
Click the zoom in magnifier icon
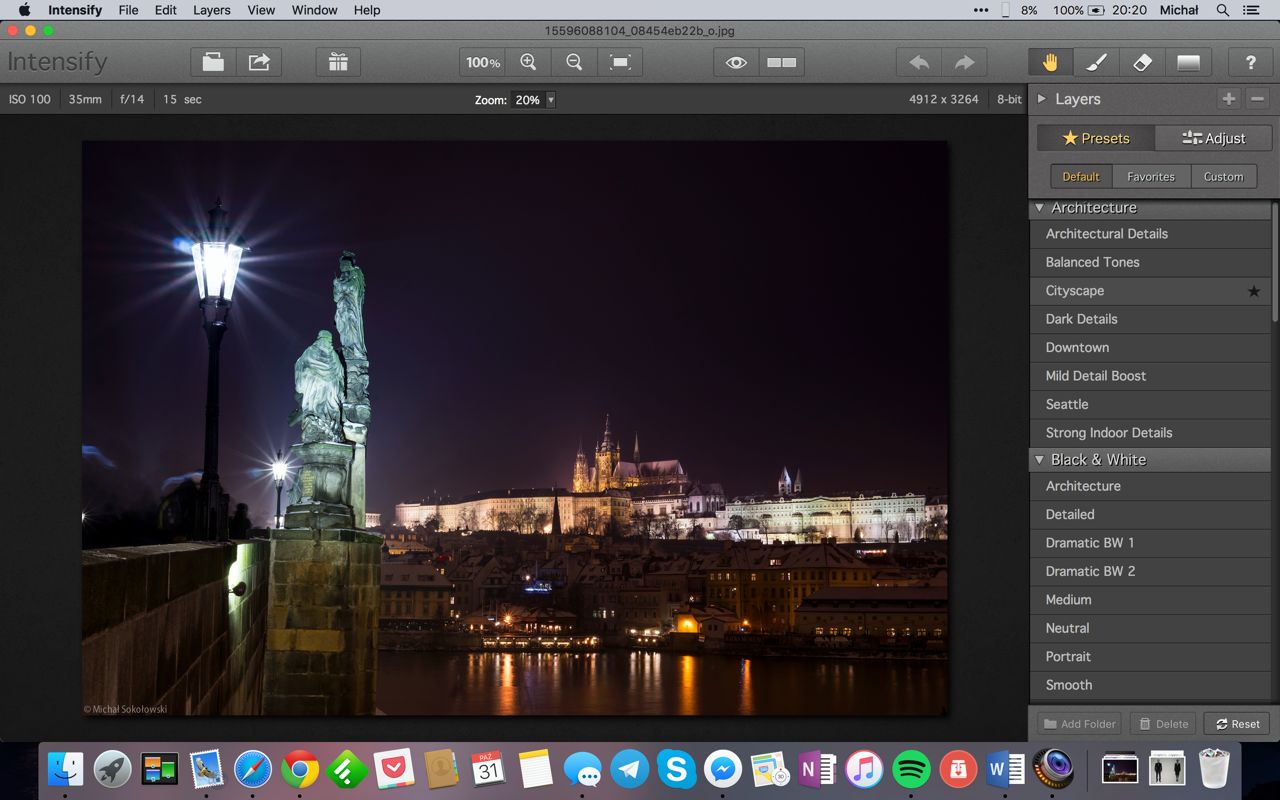[528, 62]
